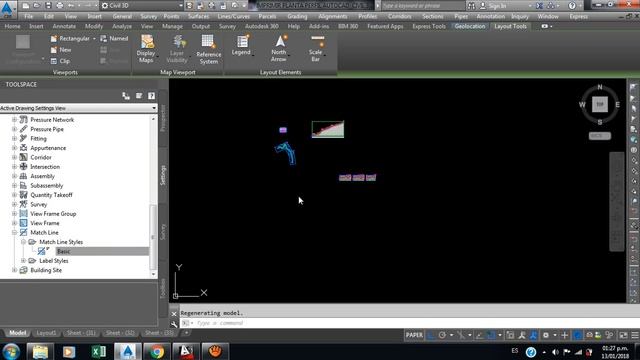Click the Sign In icon in the title bar

[483, 6]
